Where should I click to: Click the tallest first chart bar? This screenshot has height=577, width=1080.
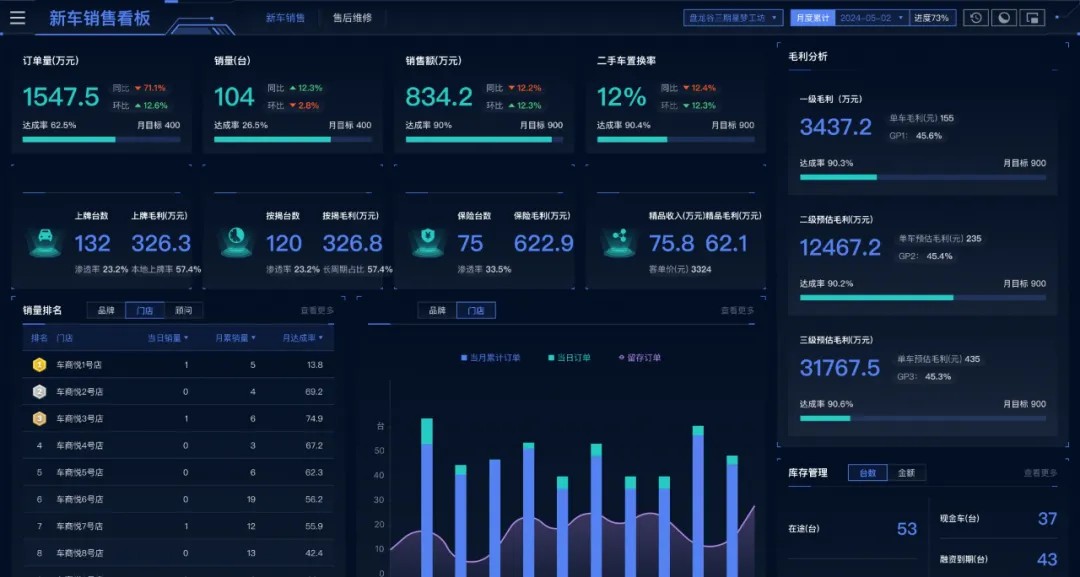(x=427, y=497)
